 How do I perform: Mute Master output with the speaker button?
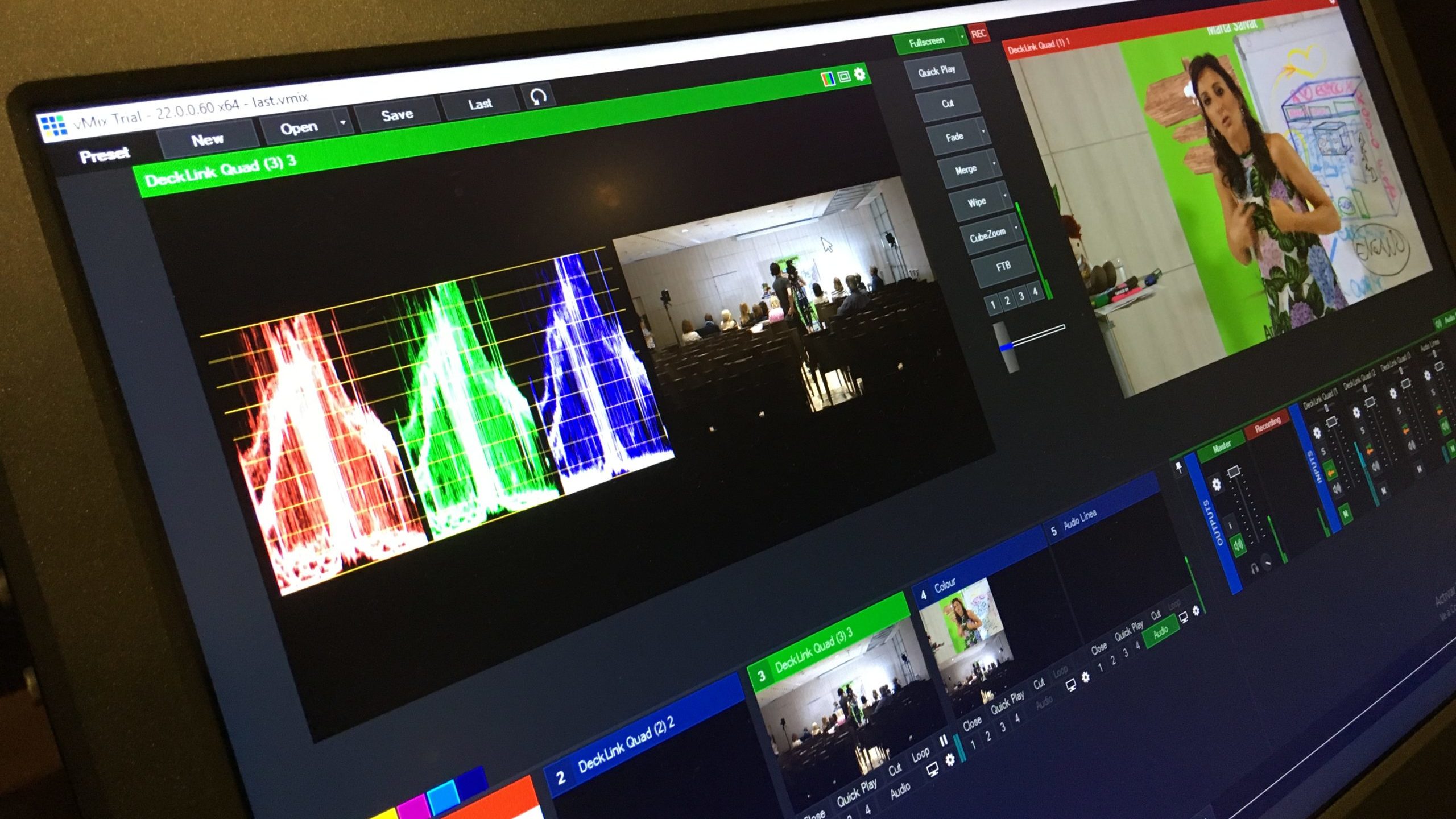pyautogui.click(x=1238, y=546)
